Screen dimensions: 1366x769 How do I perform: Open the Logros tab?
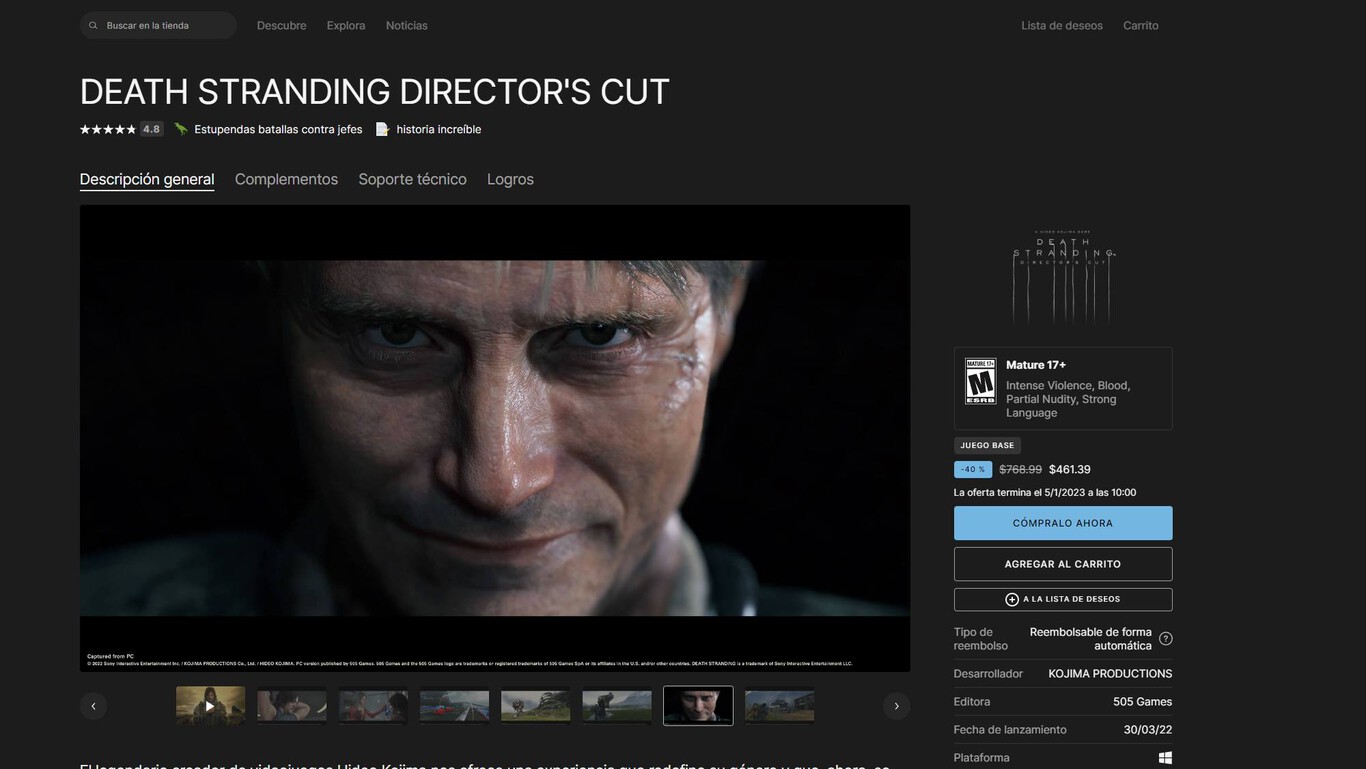[x=510, y=179]
